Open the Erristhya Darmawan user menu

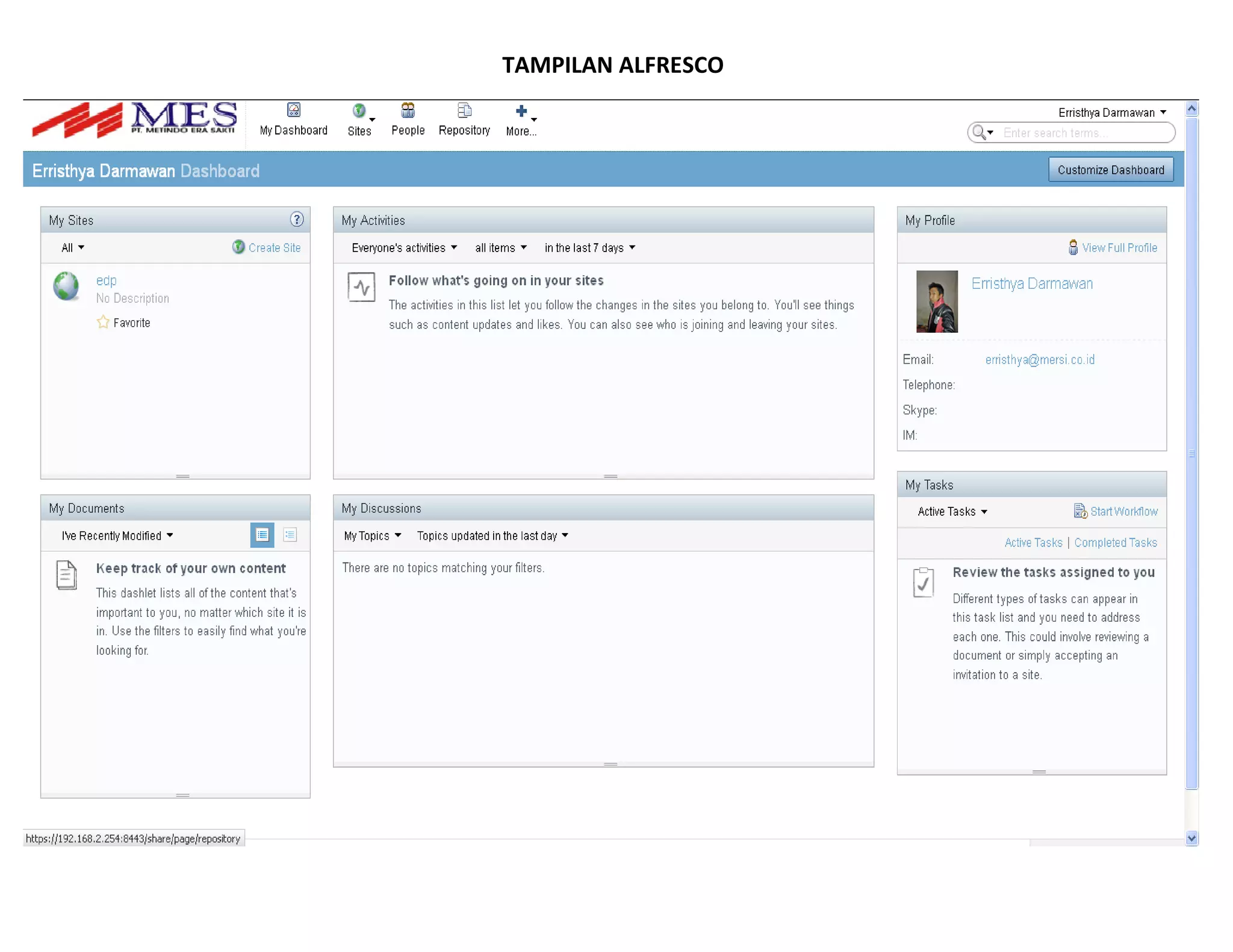(x=1112, y=113)
